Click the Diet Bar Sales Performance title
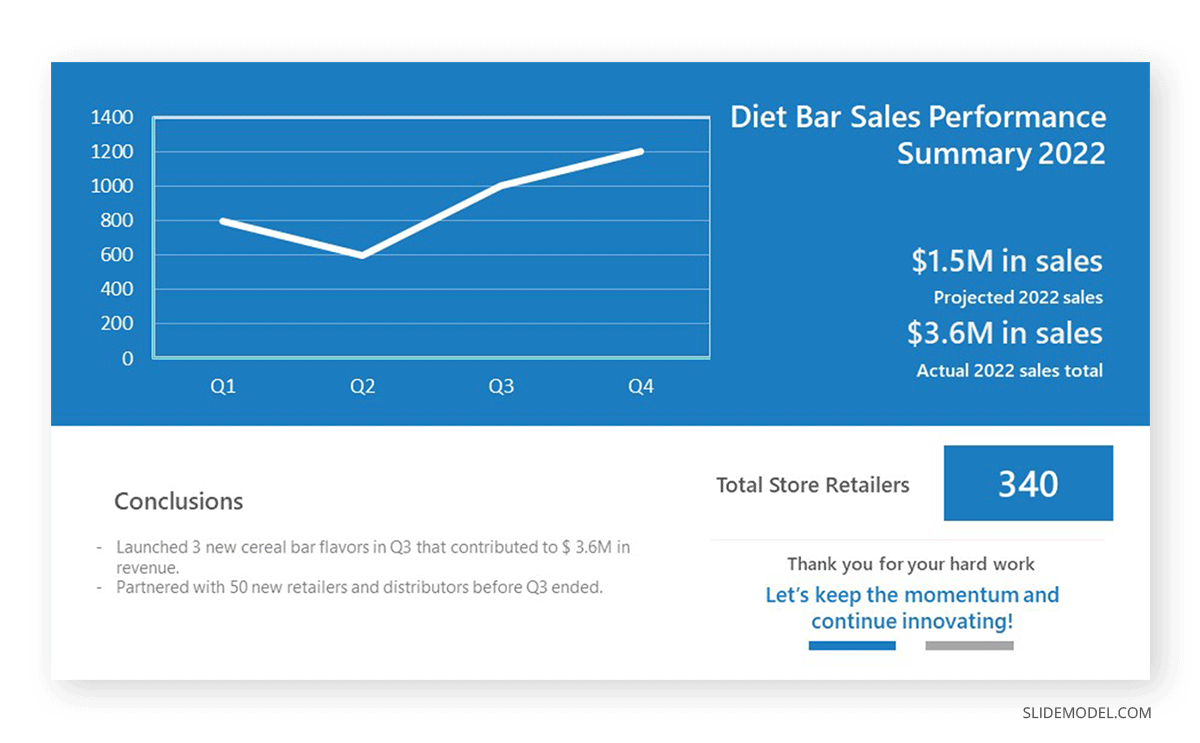1200x743 pixels. [x=918, y=135]
